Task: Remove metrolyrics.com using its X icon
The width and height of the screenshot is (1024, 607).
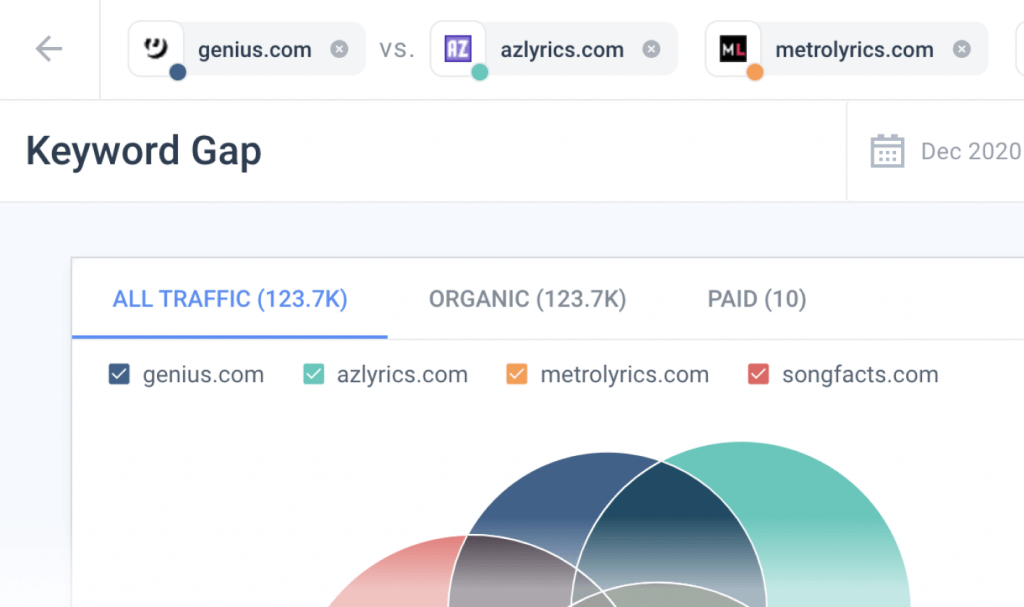Action: click(961, 47)
